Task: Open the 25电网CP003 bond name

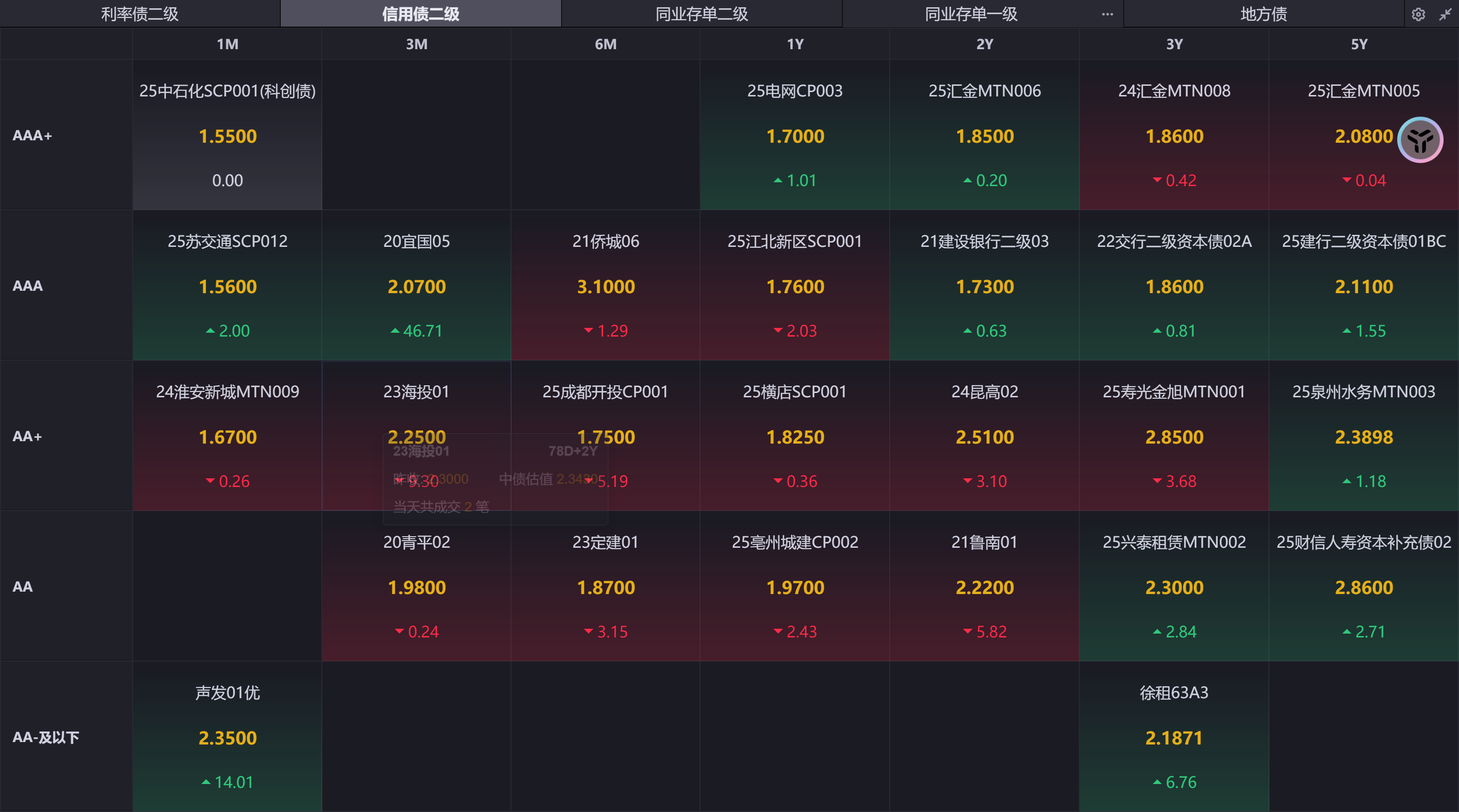Action: (x=795, y=91)
